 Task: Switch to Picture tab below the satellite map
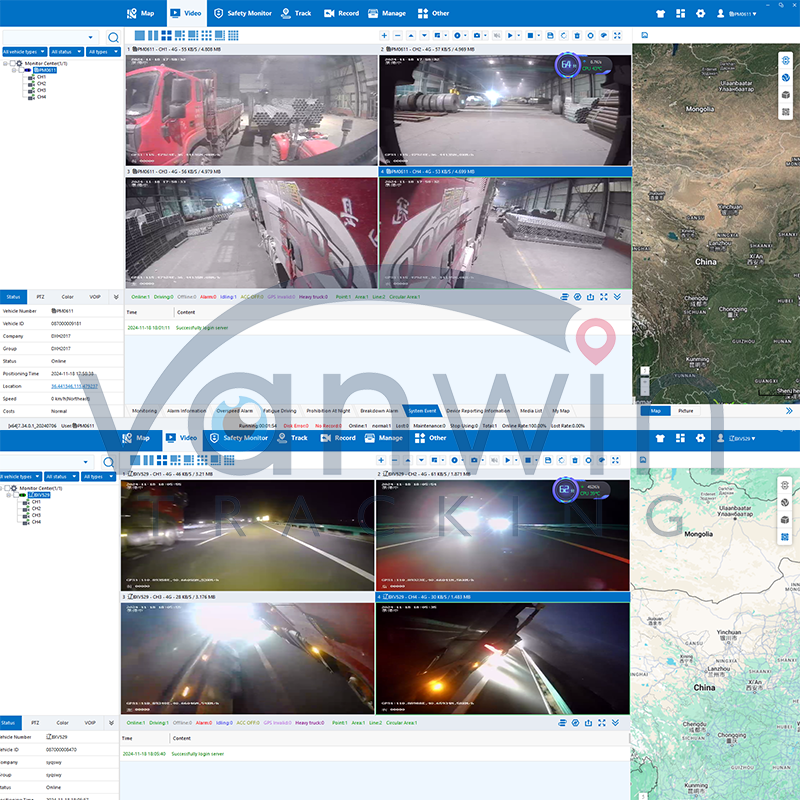coord(685,411)
